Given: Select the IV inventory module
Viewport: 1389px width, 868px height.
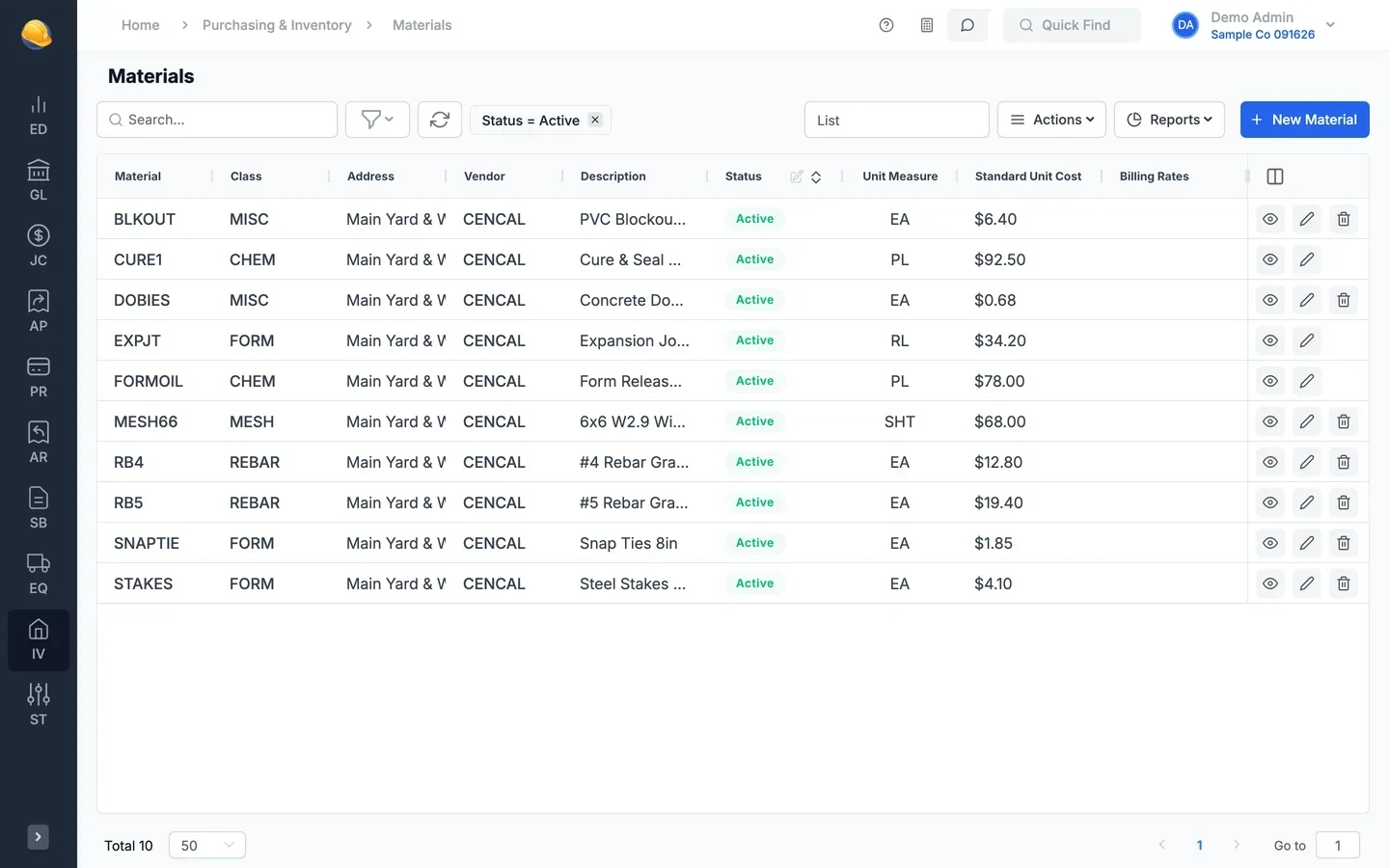Looking at the screenshot, I should pos(39,640).
